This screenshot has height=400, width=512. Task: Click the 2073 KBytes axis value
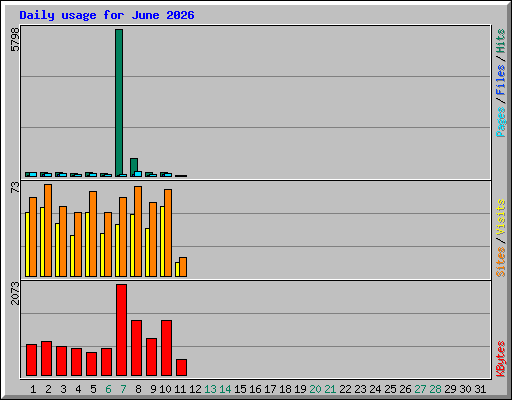pyautogui.click(x=15, y=293)
